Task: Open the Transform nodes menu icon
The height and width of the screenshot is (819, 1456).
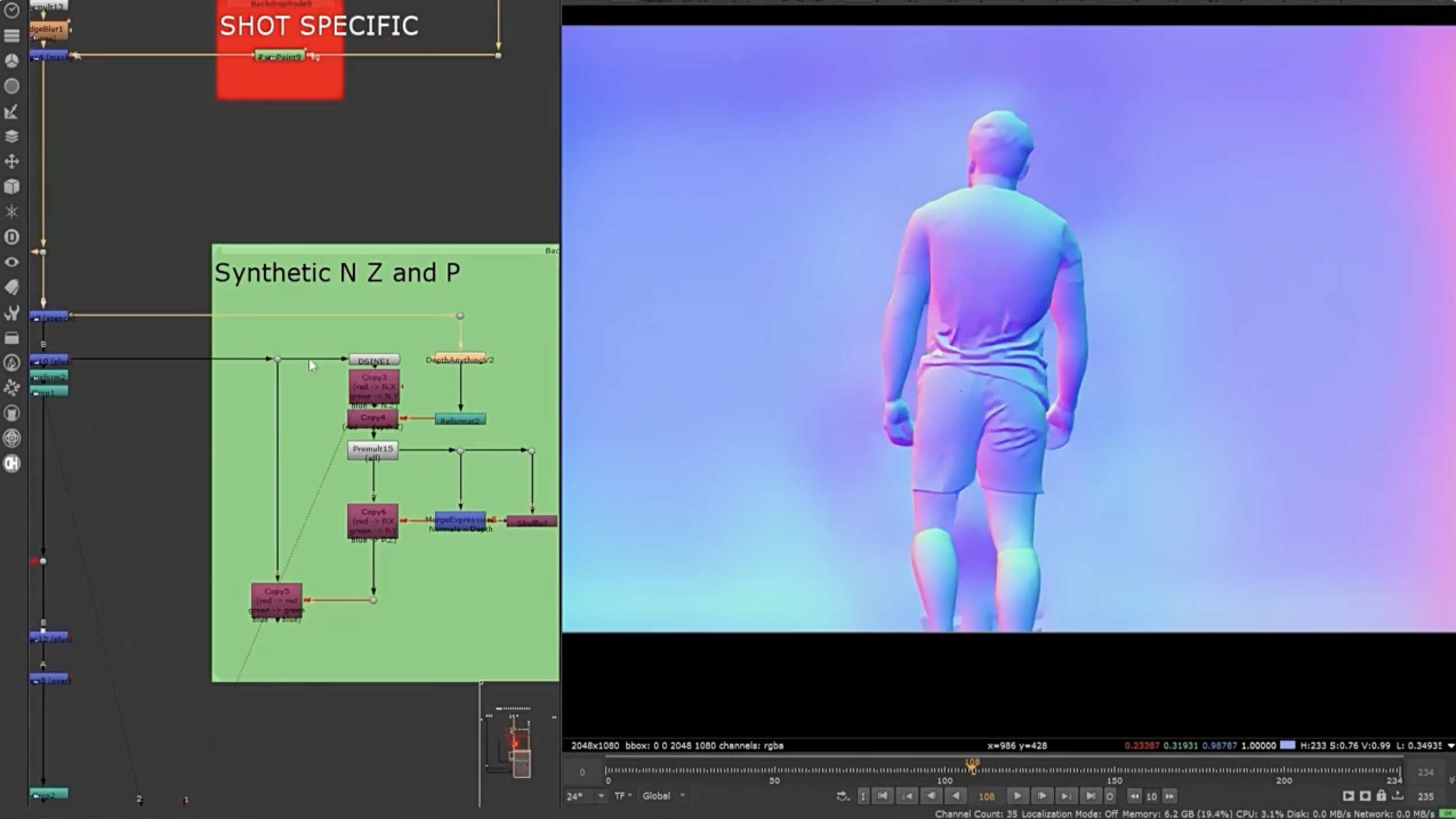Action: pos(11,162)
